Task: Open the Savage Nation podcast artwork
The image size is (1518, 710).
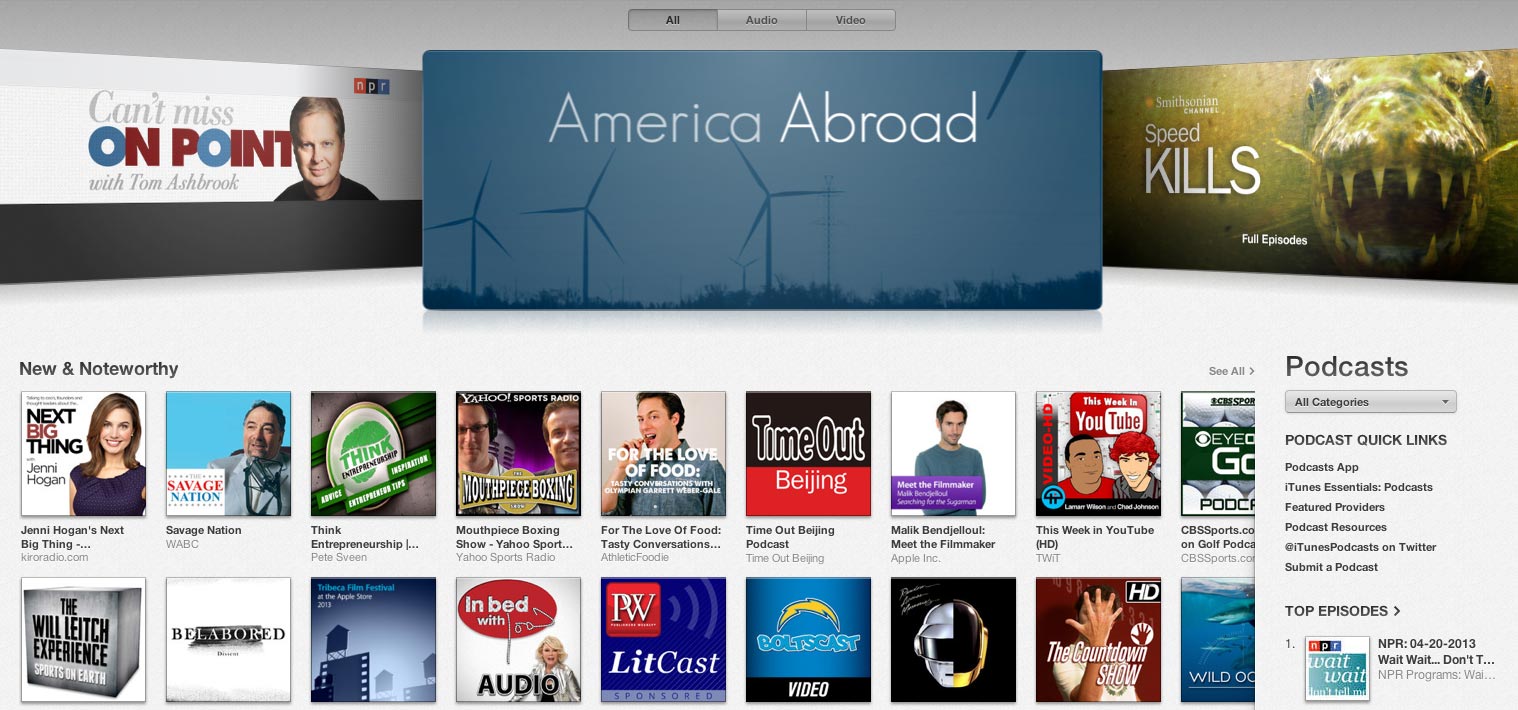Action: click(x=228, y=454)
